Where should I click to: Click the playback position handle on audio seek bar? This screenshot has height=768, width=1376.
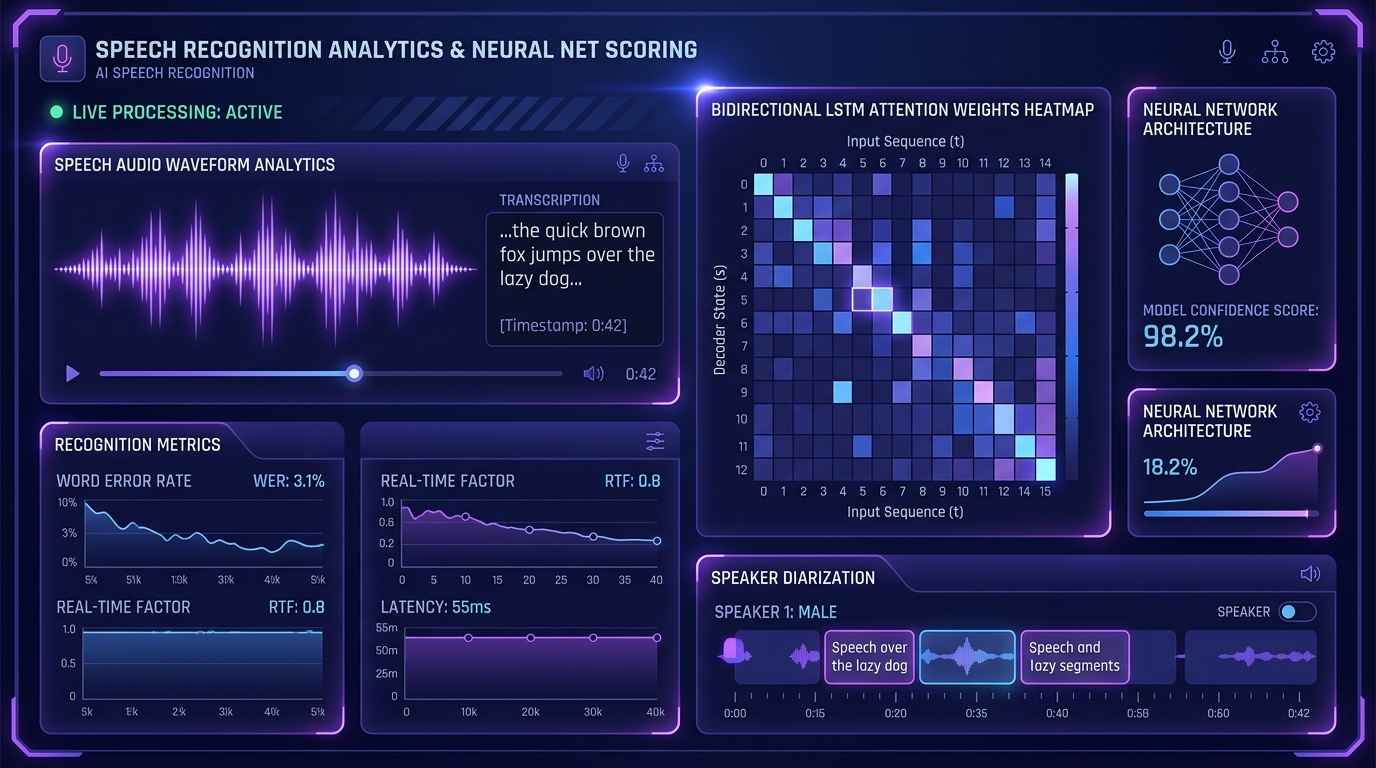point(353,373)
